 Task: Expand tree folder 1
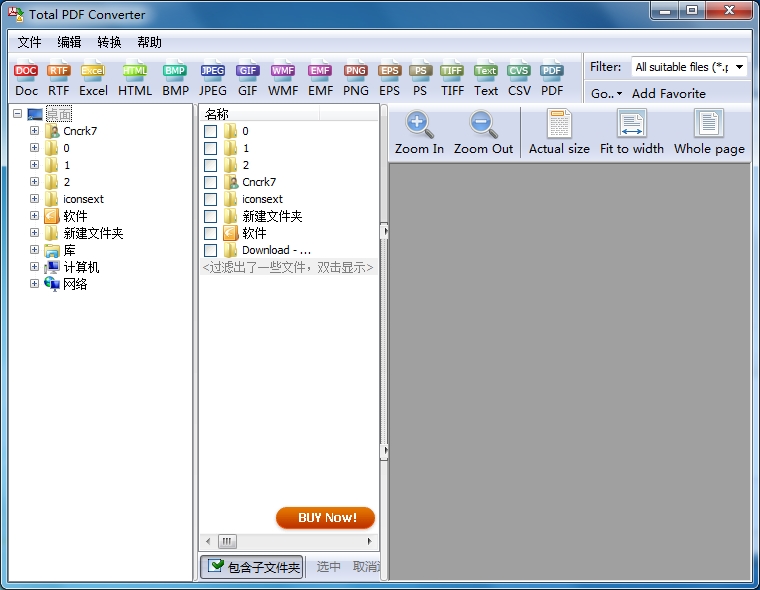coord(34,164)
